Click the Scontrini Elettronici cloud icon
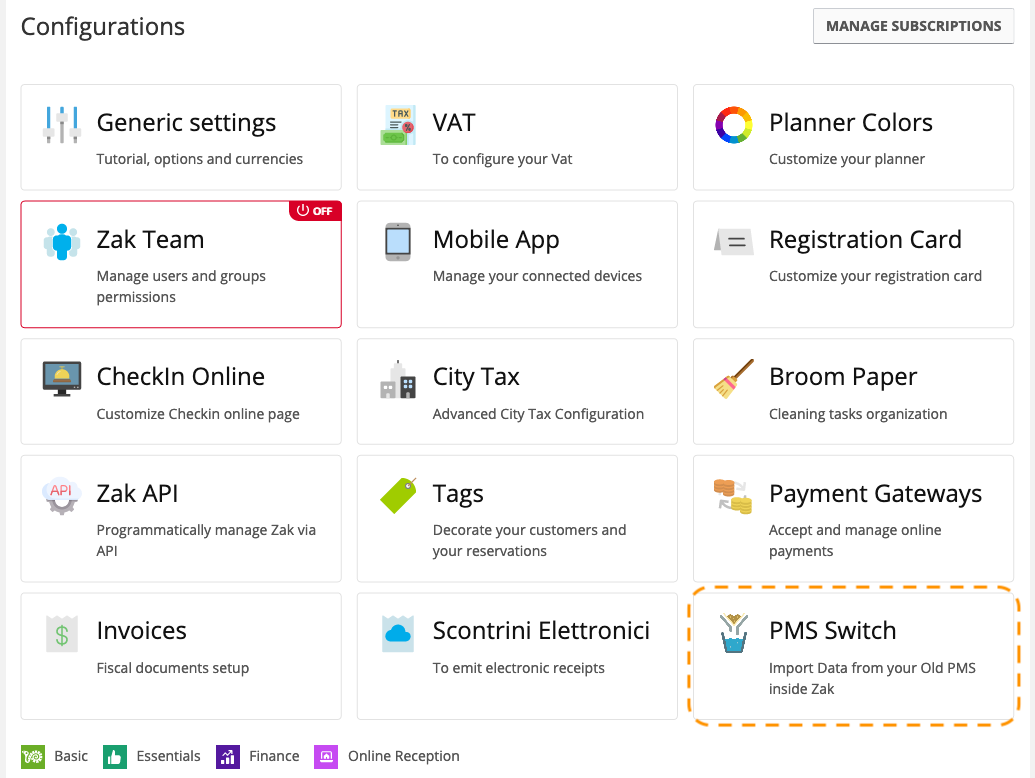This screenshot has width=1035, height=778. tap(398, 633)
